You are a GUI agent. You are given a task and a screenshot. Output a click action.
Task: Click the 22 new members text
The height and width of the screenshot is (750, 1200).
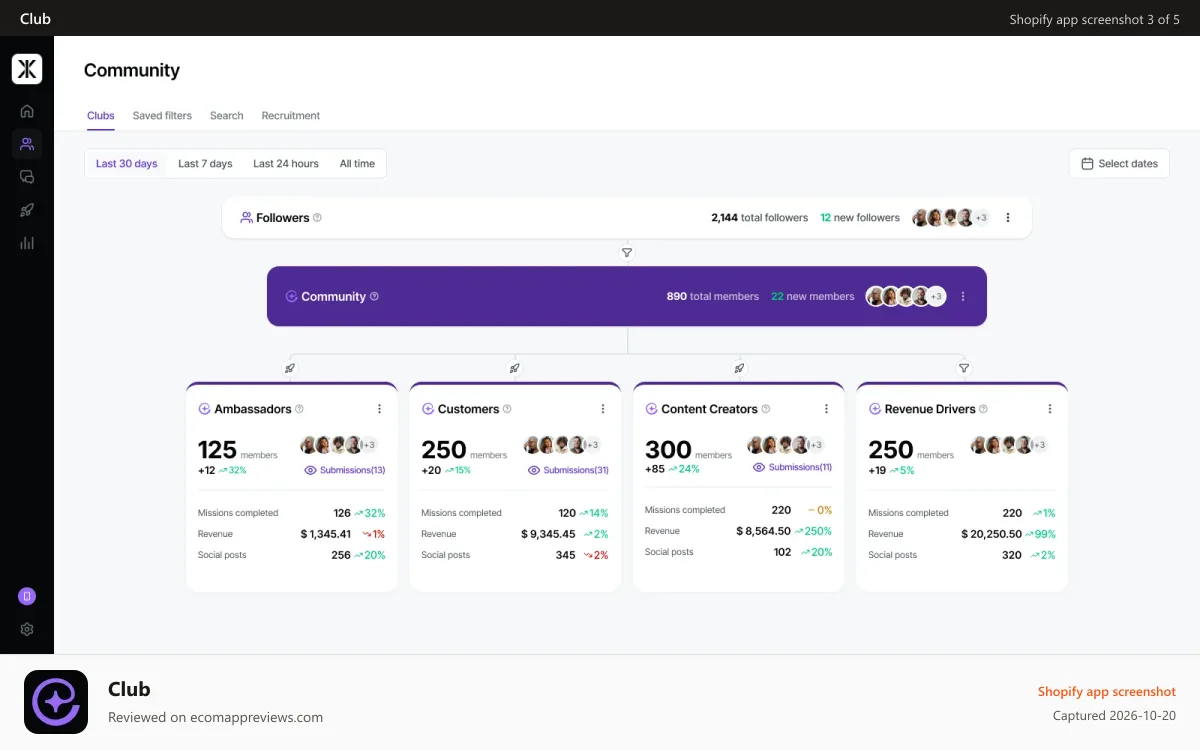coord(813,296)
